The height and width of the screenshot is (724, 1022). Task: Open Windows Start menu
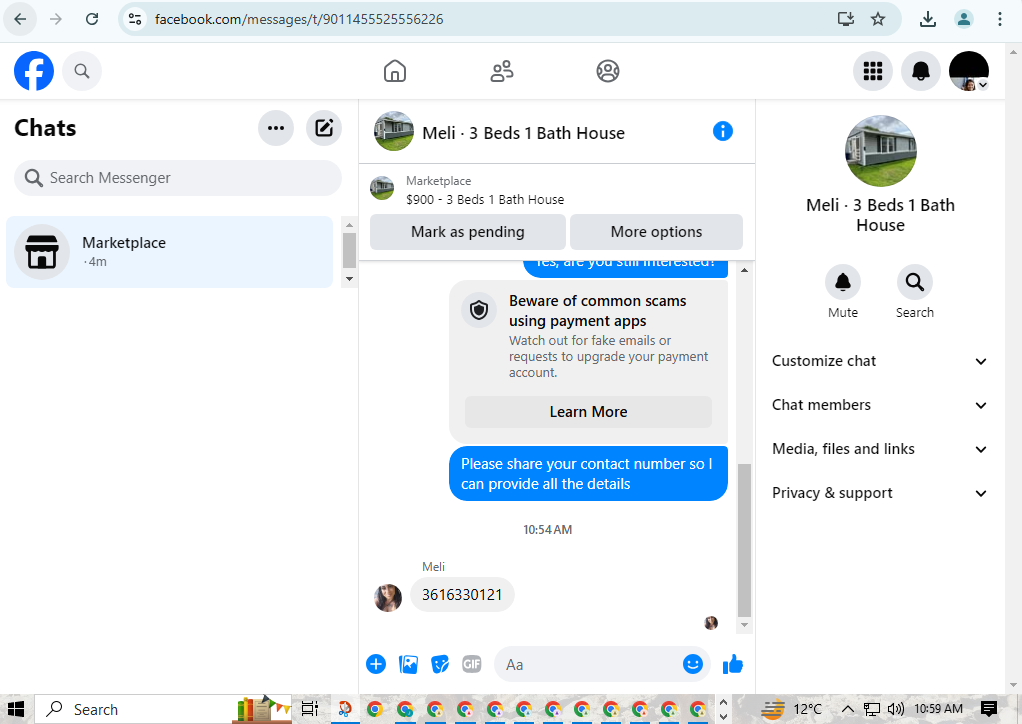[16, 709]
